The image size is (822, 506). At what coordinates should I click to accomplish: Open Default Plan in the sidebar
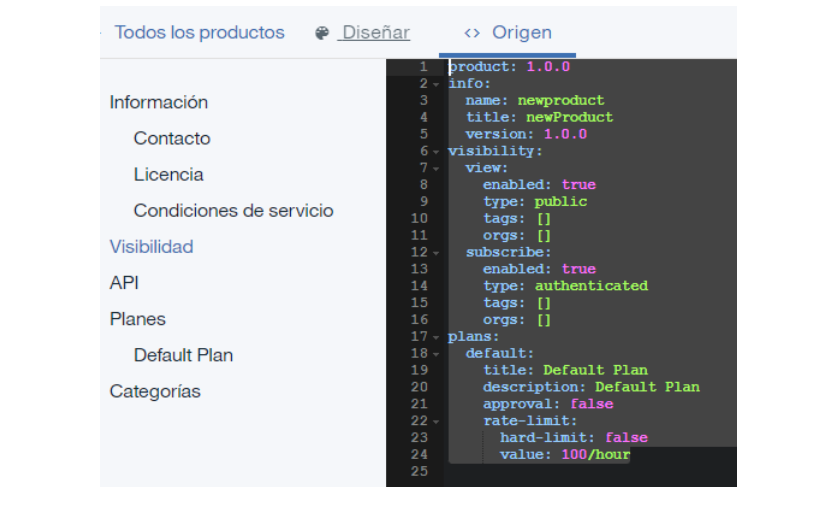pos(183,355)
